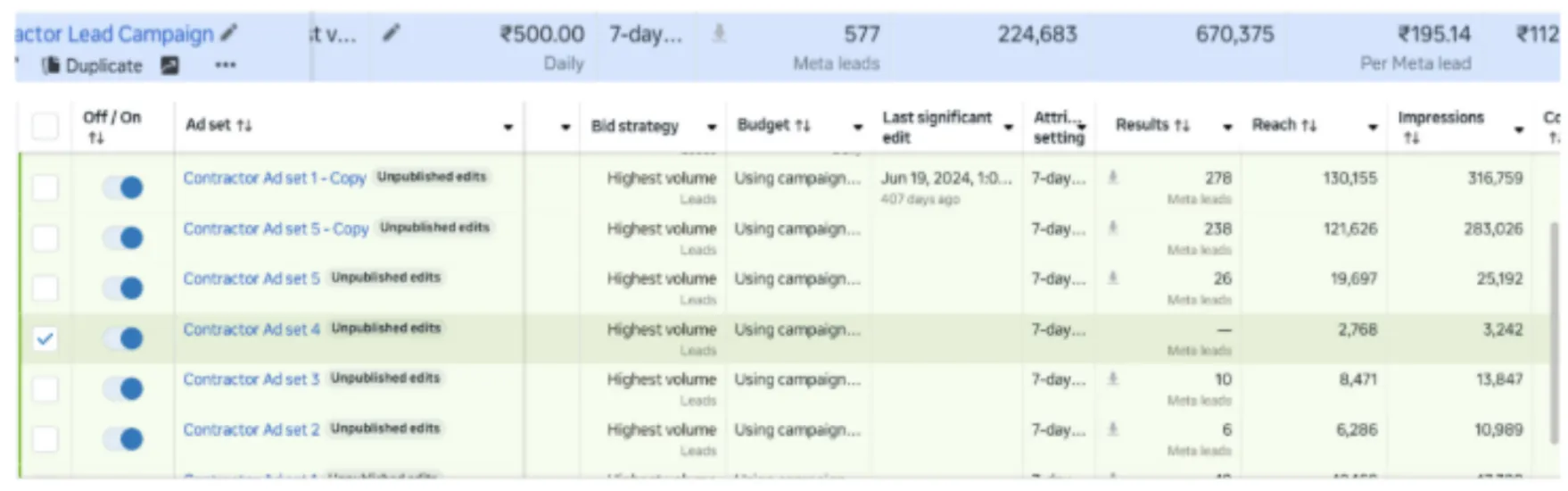This screenshot has height=491, width=1568.
Task: Open the Contractor Ad set 5 - Copy link
Action: 276,229
